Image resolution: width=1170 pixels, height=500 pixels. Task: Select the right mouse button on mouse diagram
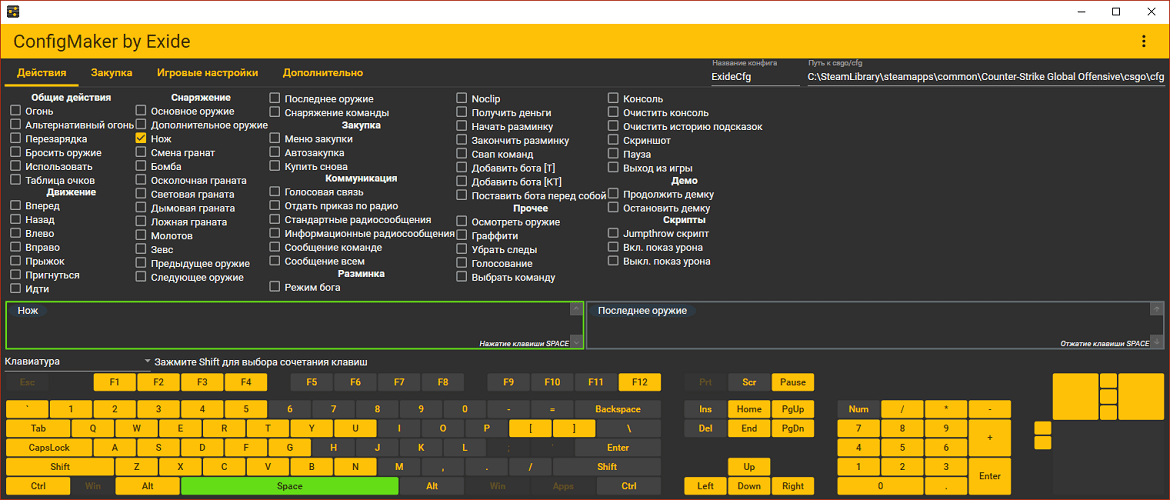1140,396
